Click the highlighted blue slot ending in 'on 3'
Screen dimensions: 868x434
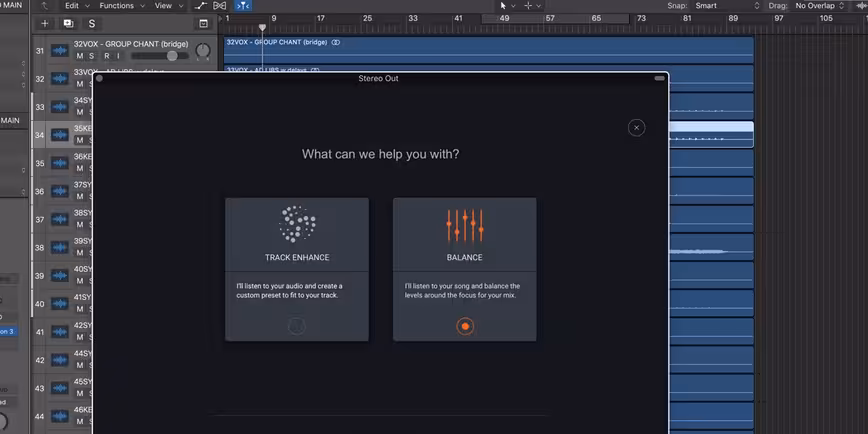8,332
